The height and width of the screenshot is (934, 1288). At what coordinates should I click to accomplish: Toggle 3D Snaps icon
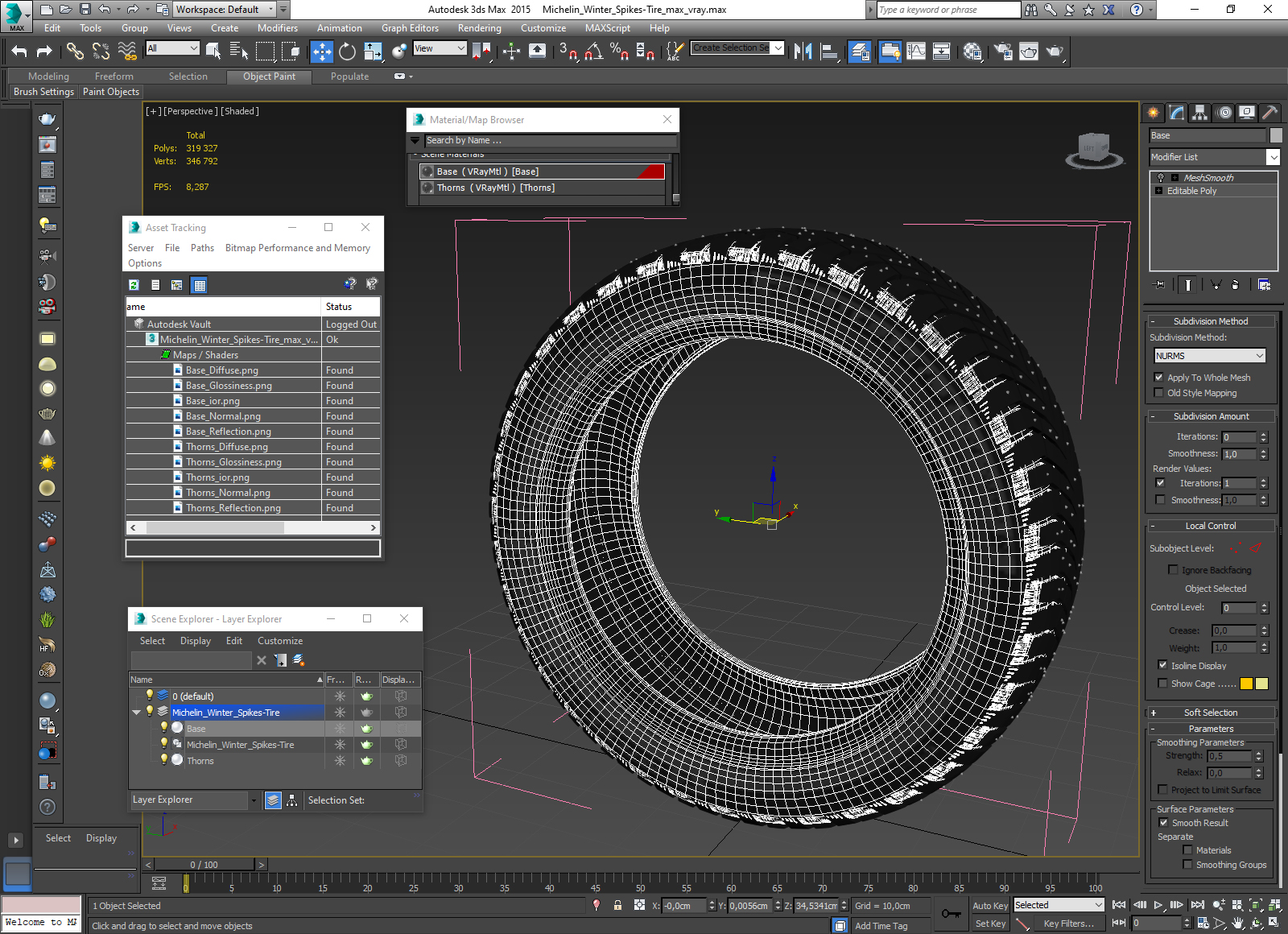click(x=568, y=52)
